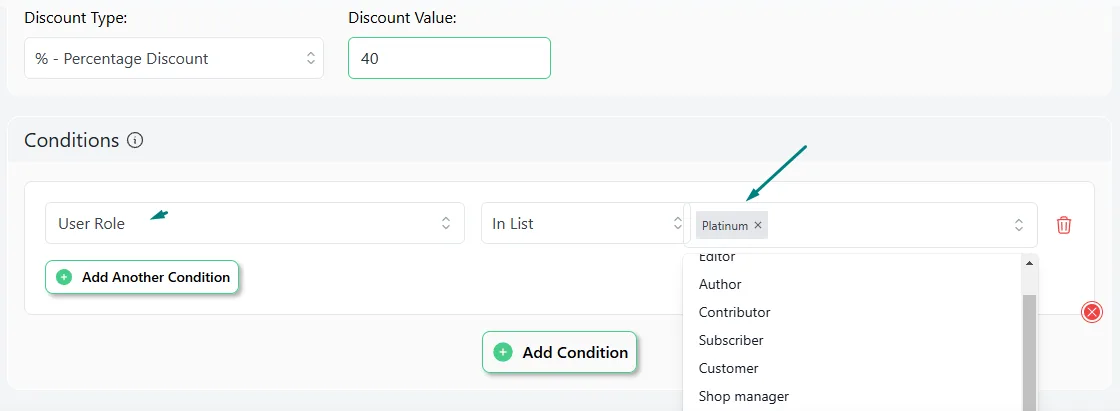The image size is (1120, 411).
Task: Remove the Platinum tag with its X
Action: point(758,225)
